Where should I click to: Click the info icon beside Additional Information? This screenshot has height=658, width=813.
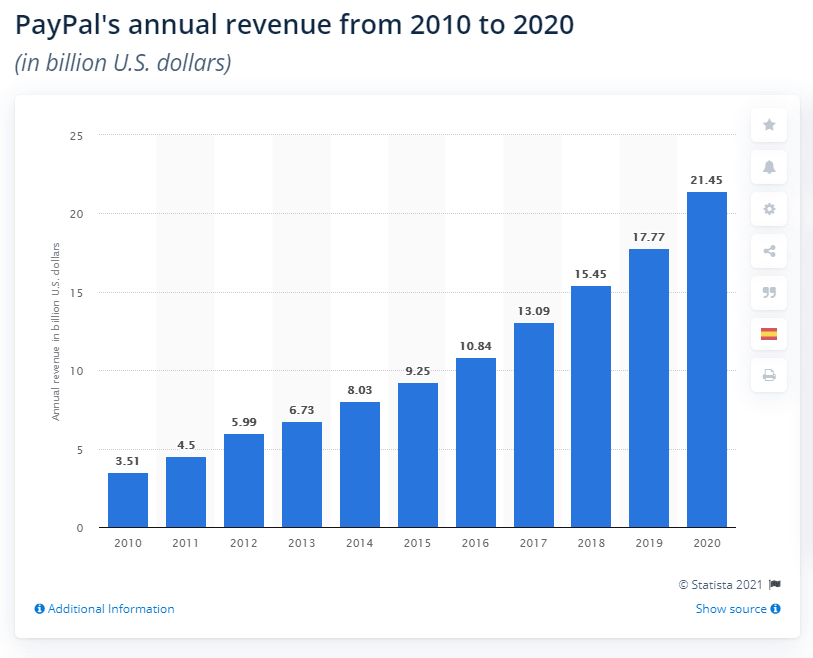(x=39, y=609)
